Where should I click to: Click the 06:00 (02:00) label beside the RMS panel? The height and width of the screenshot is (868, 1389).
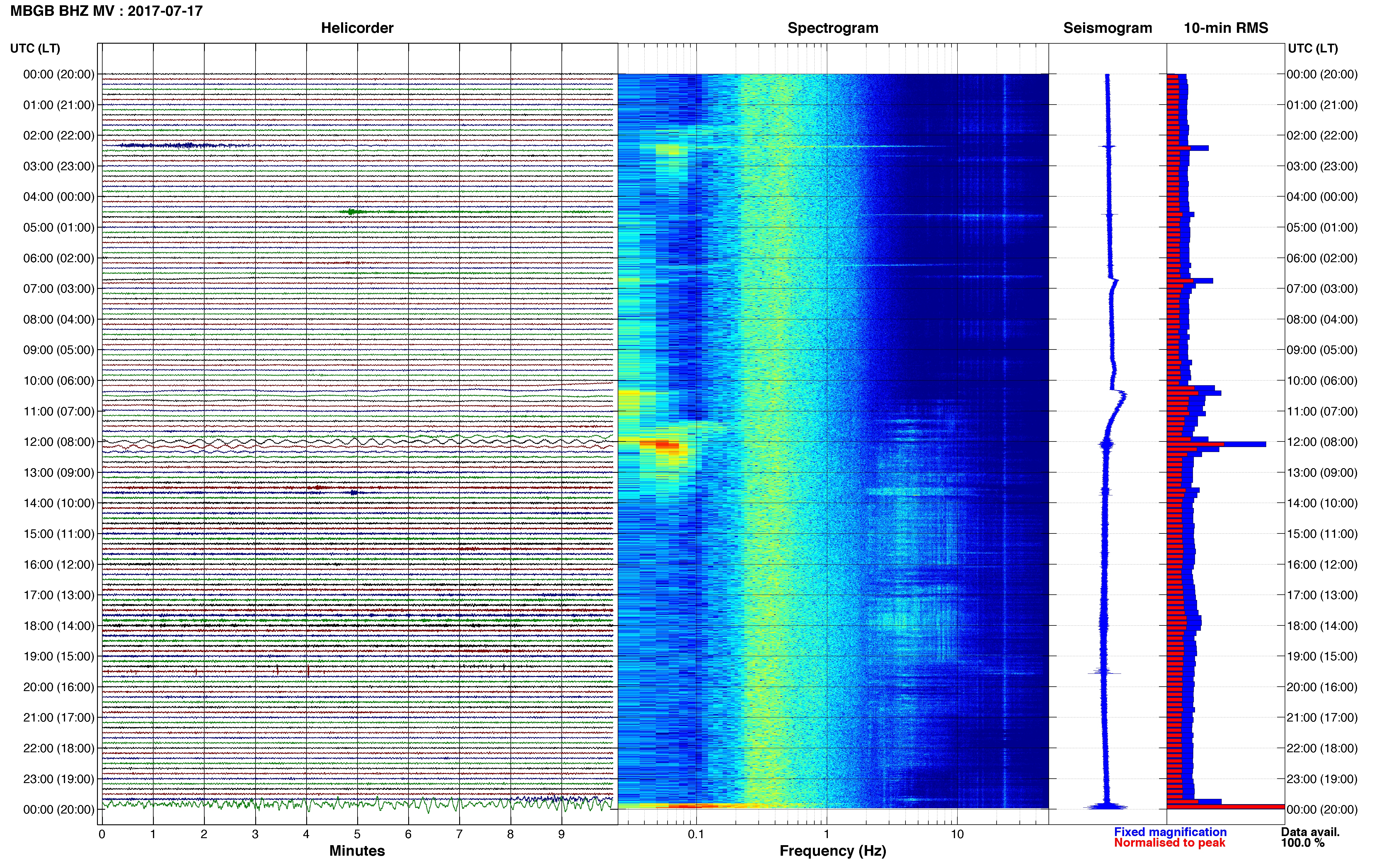click(1322, 258)
